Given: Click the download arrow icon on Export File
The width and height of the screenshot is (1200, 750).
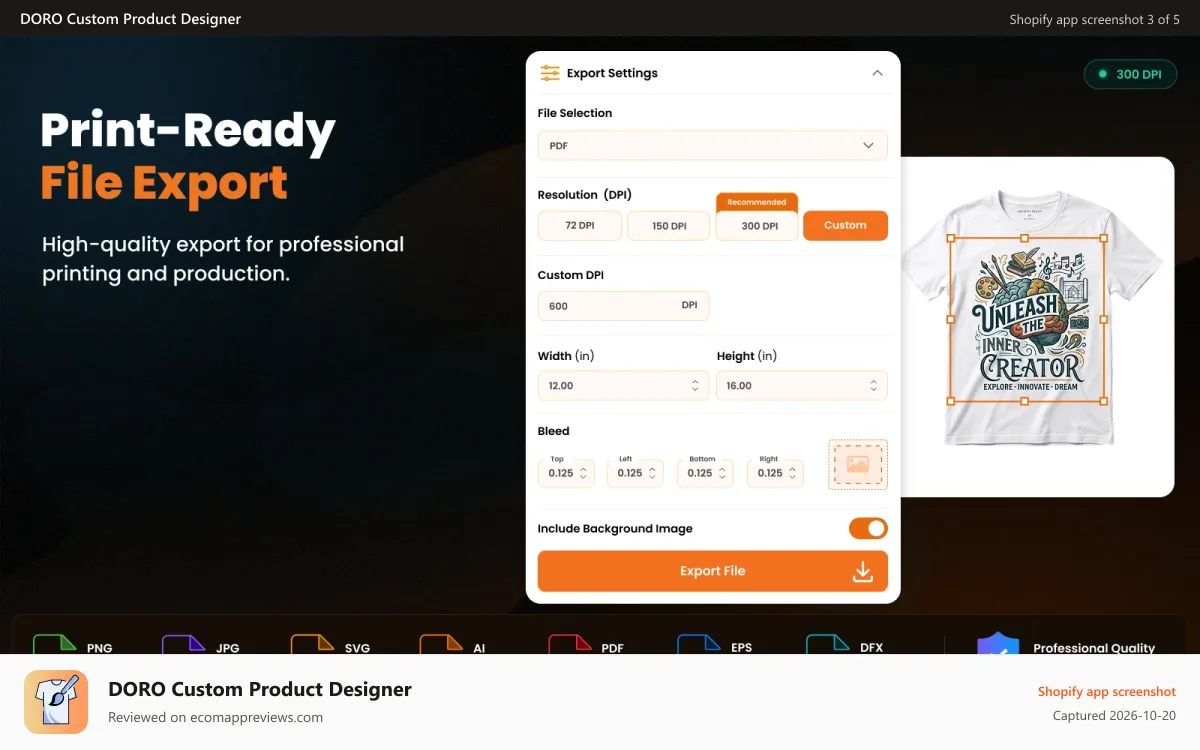Looking at the screenshot, I should pyautogui.click(x=862, y=571).
